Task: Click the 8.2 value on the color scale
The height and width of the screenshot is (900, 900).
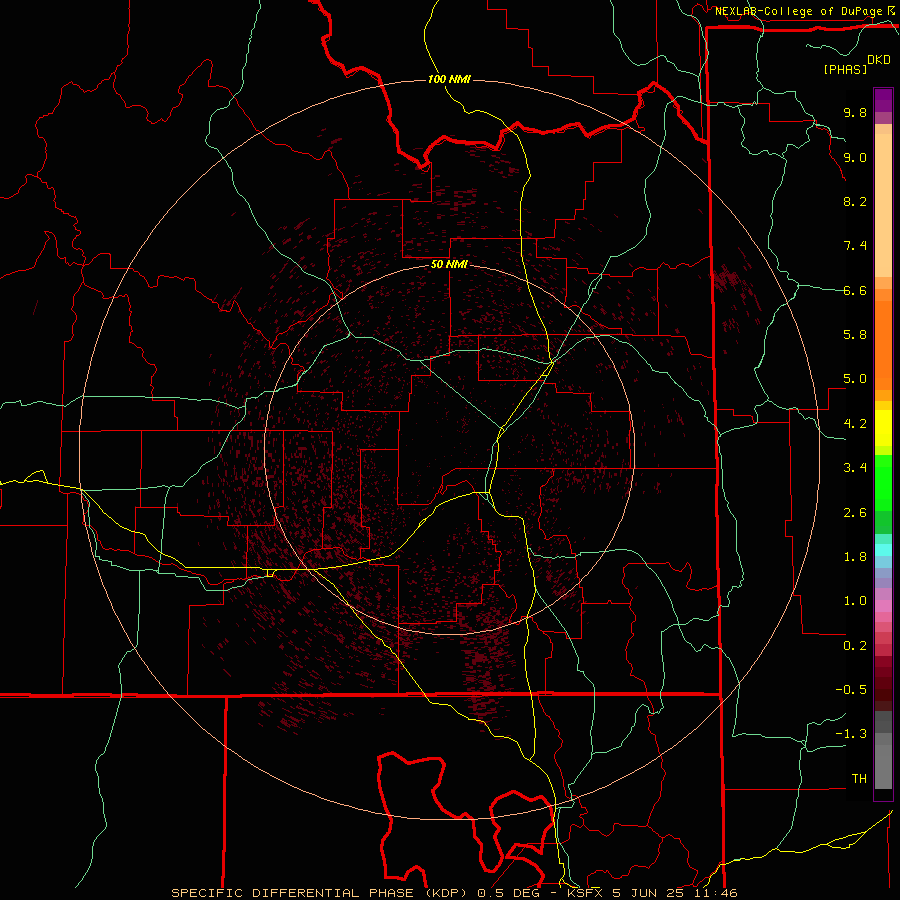Action: (x=855, y=201)
